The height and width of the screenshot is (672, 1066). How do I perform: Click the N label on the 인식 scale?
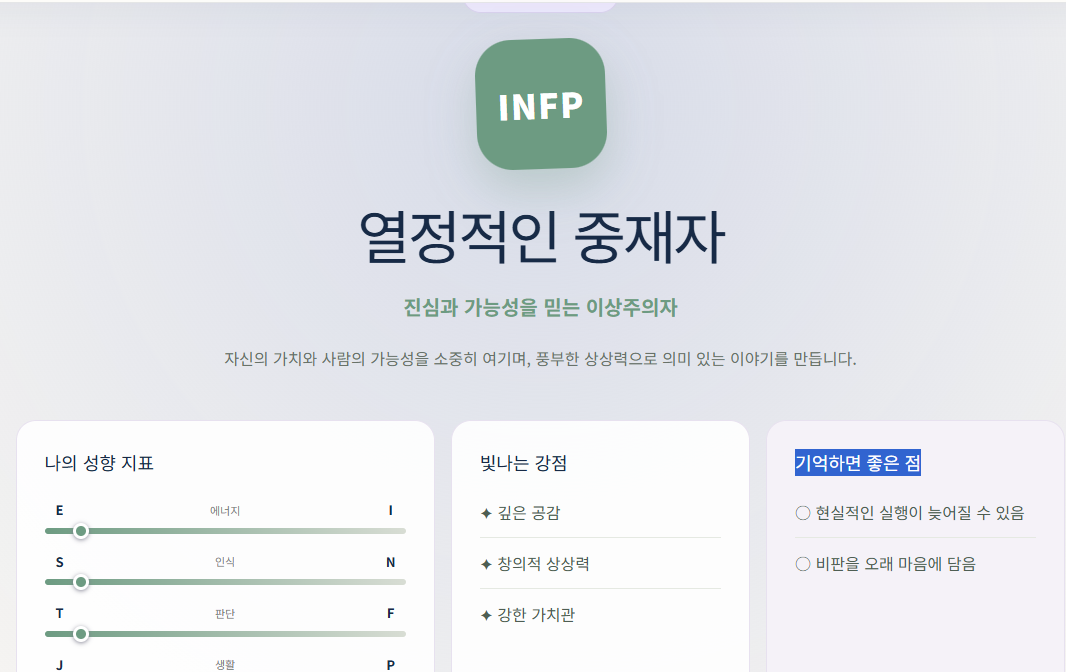point(390,562)
